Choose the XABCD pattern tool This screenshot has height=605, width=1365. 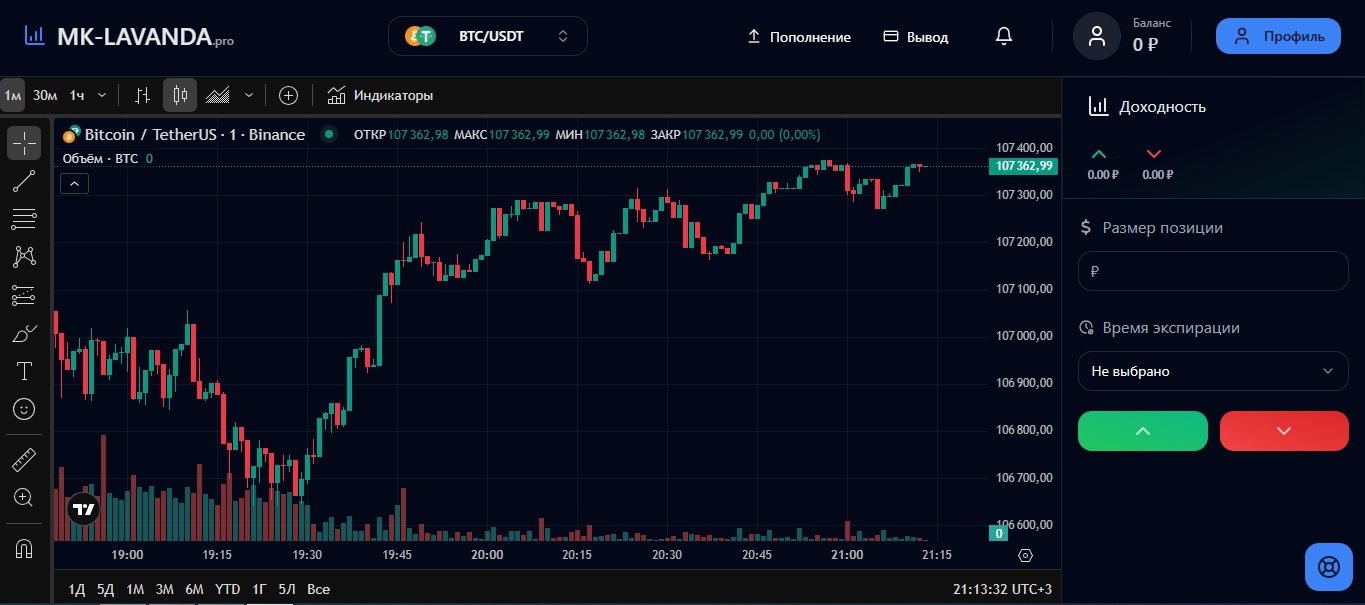(24, 257)
